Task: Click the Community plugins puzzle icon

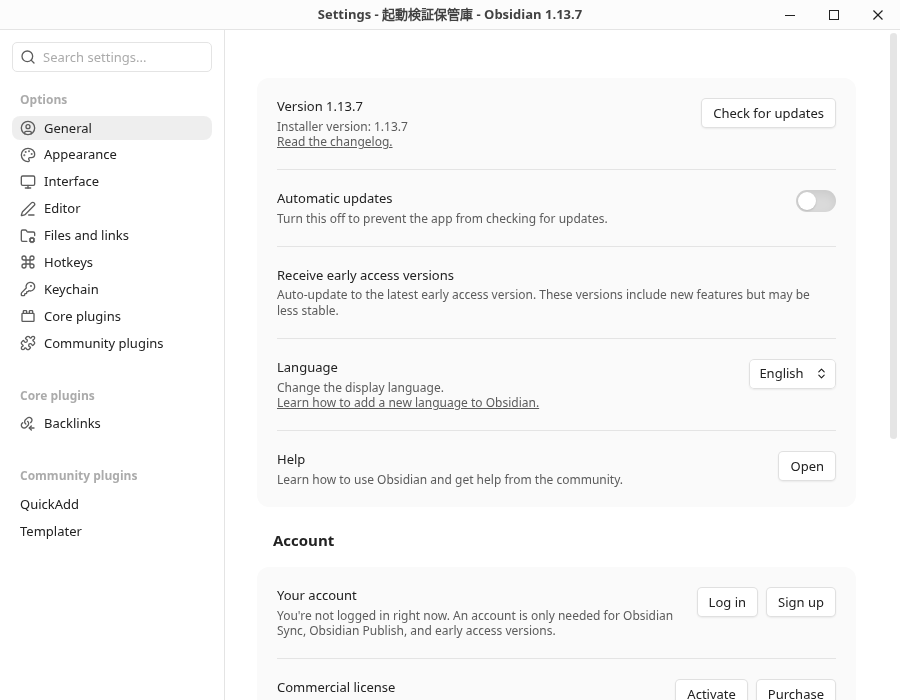Action: tap(28, 343)
